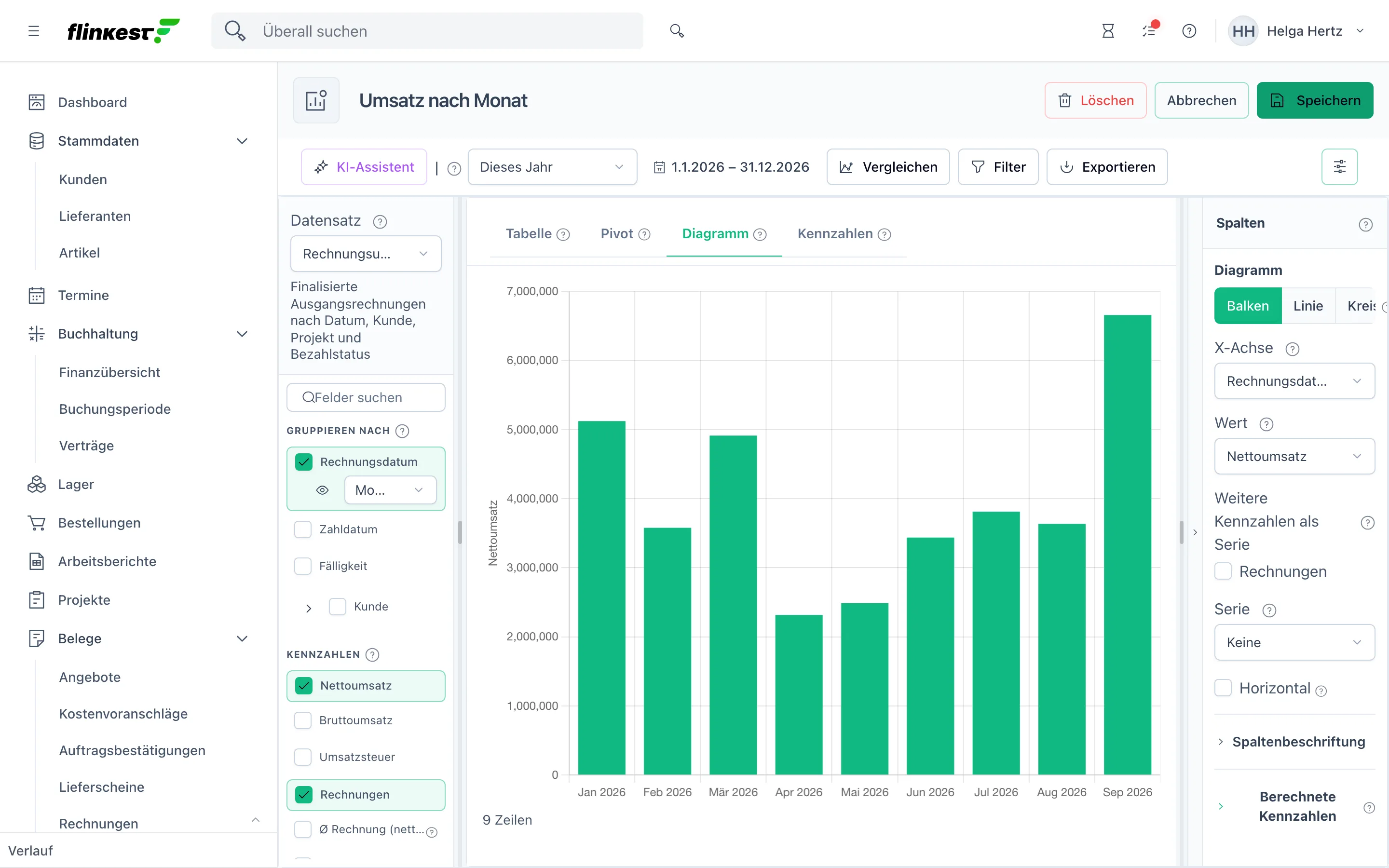Open the hourglass timer icon
The width and height of the screenshot is (1389, 868).
point(1108,31)
